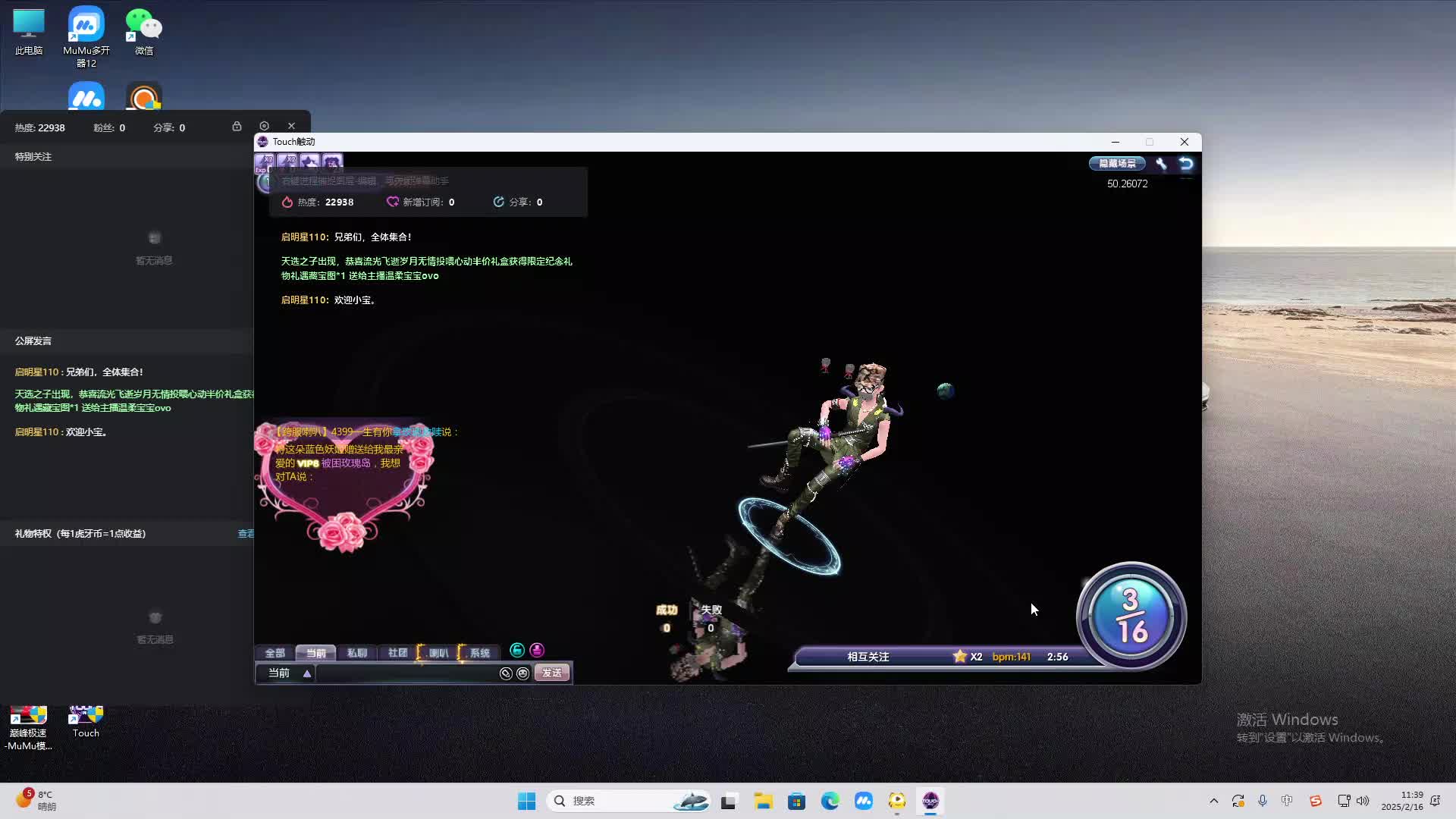Toggle the padlock in streaming panel header

click(x=237, y=126)
